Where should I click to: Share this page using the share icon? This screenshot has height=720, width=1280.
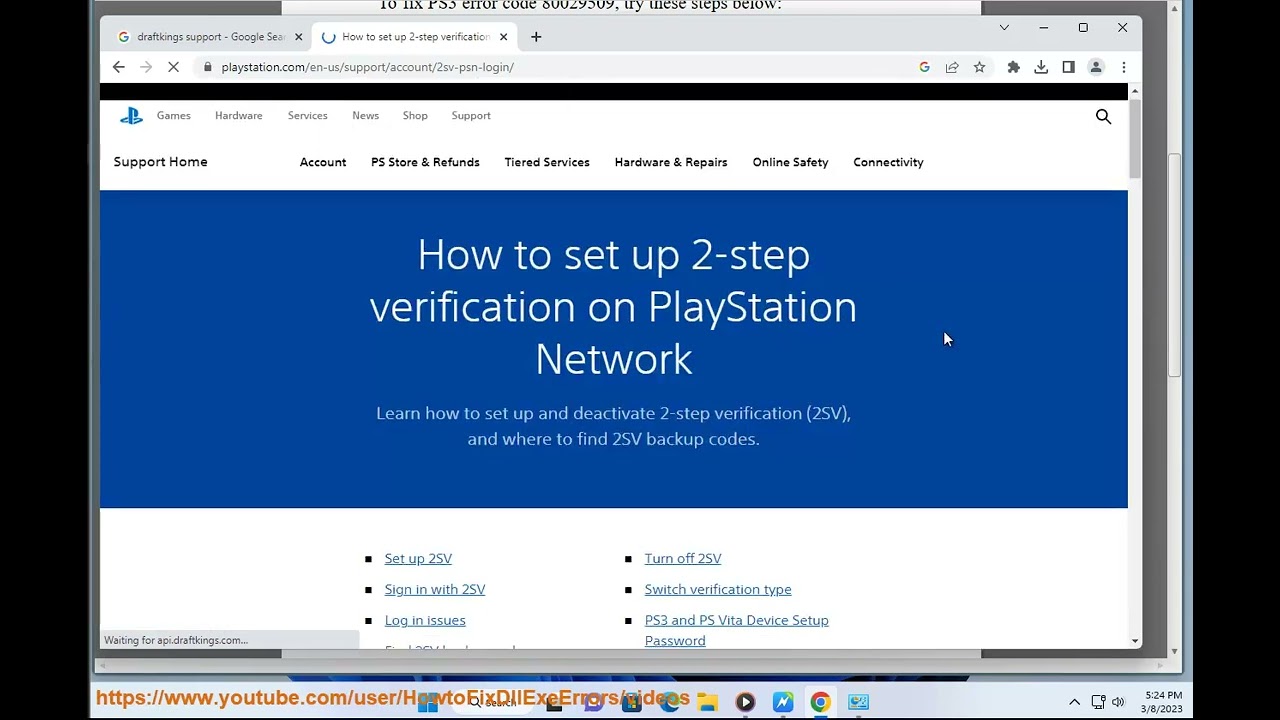coord(952,67)
